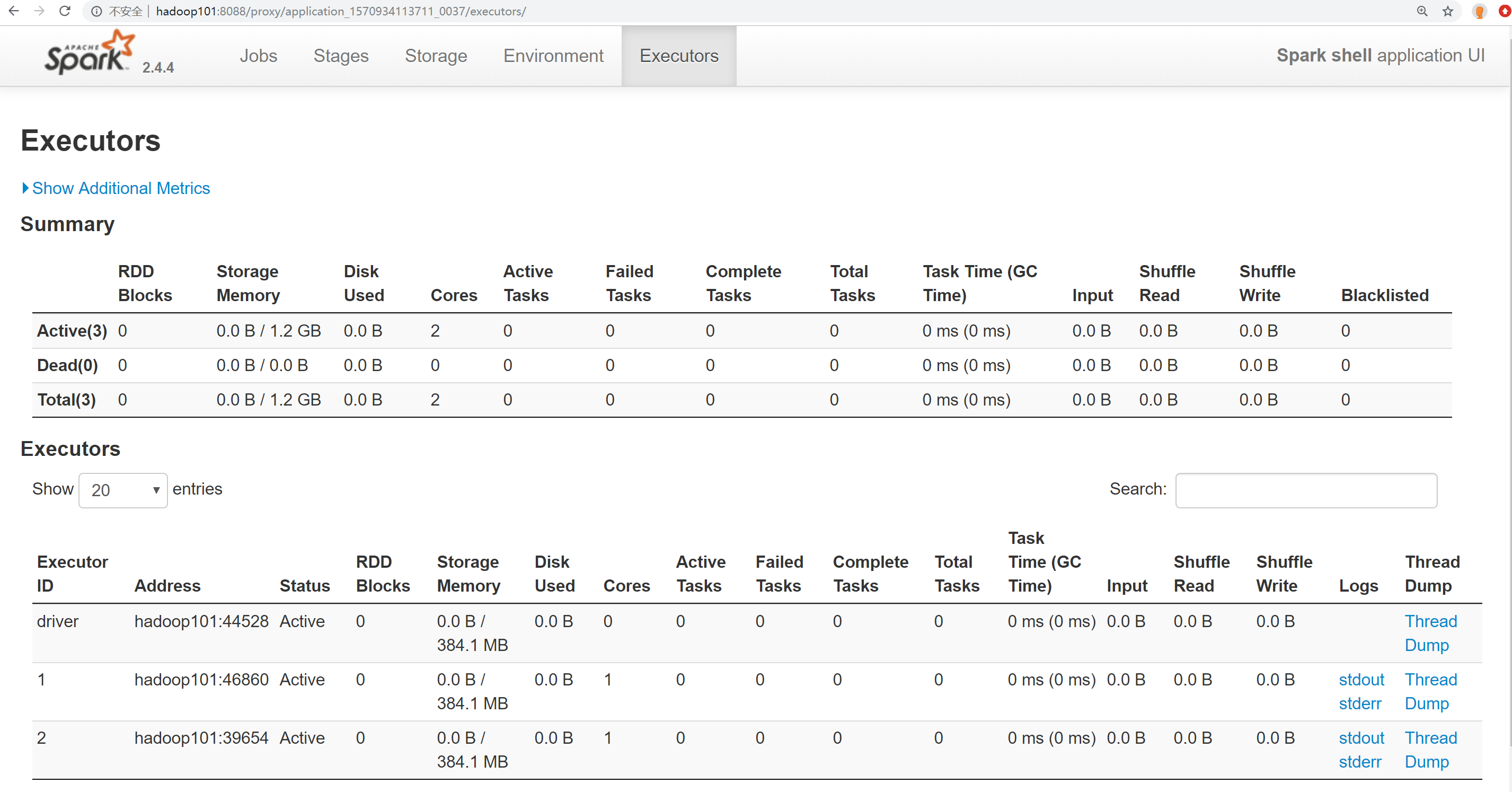This screenshot has height=792, width=1512.
Task: Open stdout log for executor 1
Action: coord(1361,680)
